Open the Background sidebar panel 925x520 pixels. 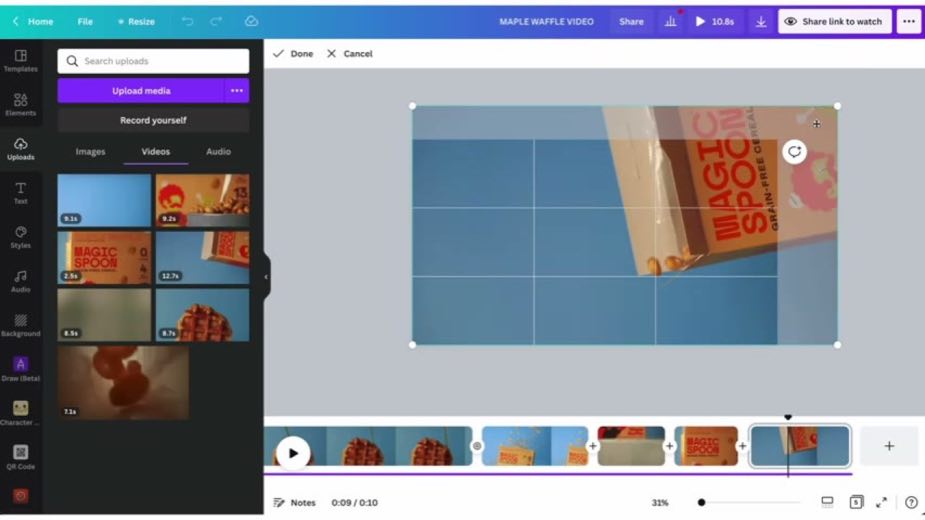(21, 325)
